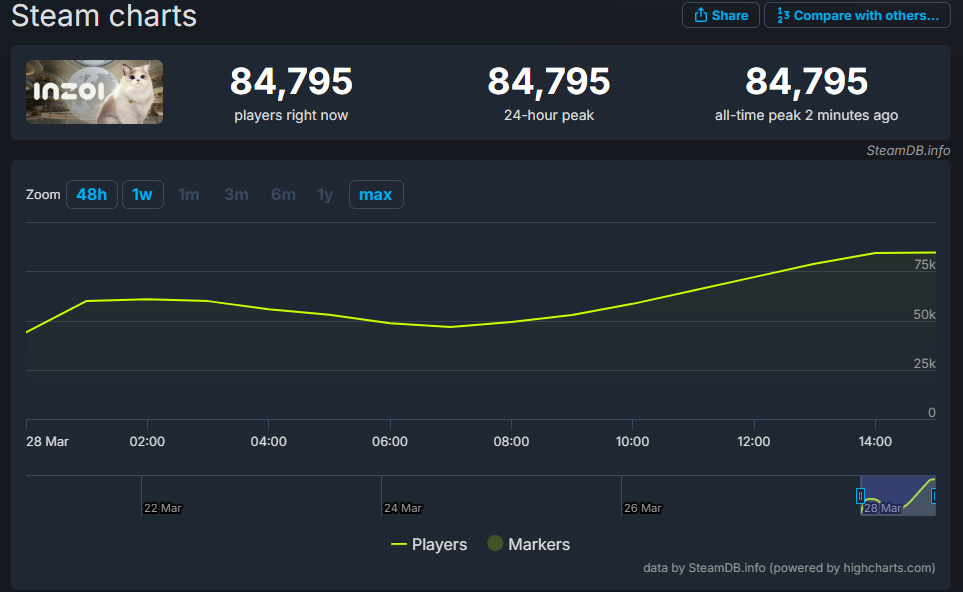The height and width of the screenshot is (592, 963).
Task: Open Compare with others dialog
Action: pos(857,15)
